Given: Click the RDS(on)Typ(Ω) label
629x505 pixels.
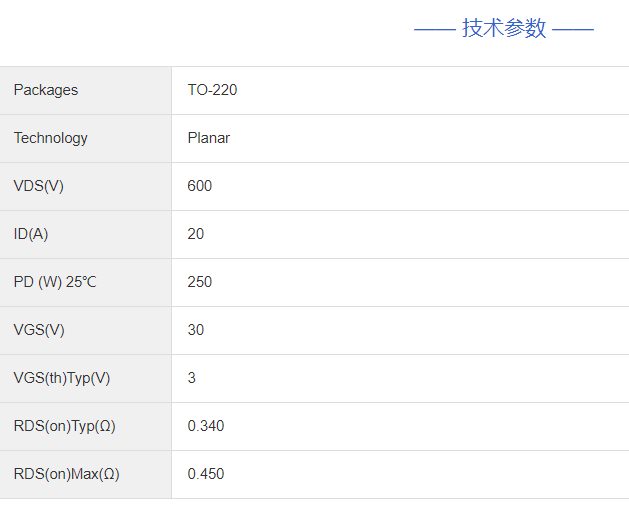Looking at the screenshot, I should [x=65, y=426].
